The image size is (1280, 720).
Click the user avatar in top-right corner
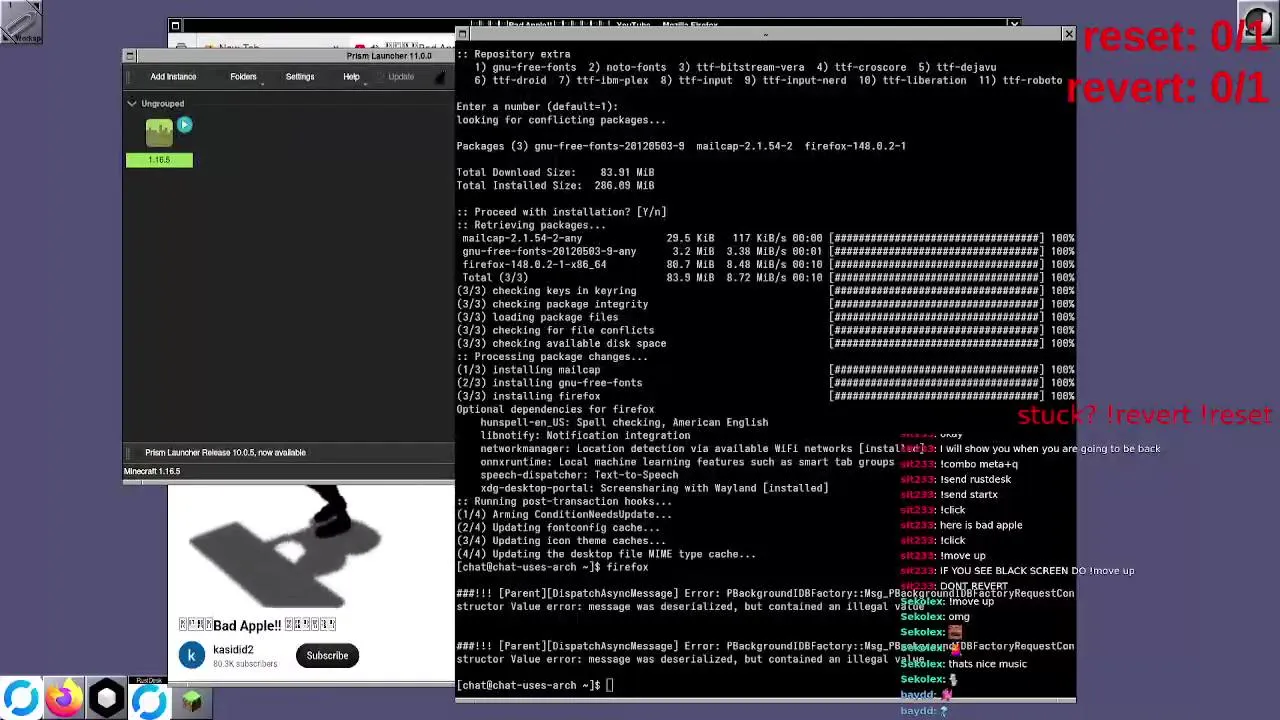click(x=1259, y=21)
